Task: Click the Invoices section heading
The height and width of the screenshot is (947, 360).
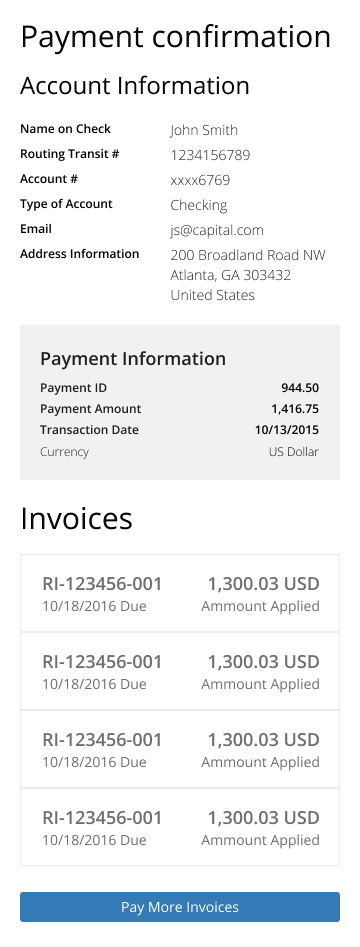Action: tap(76, 518)
